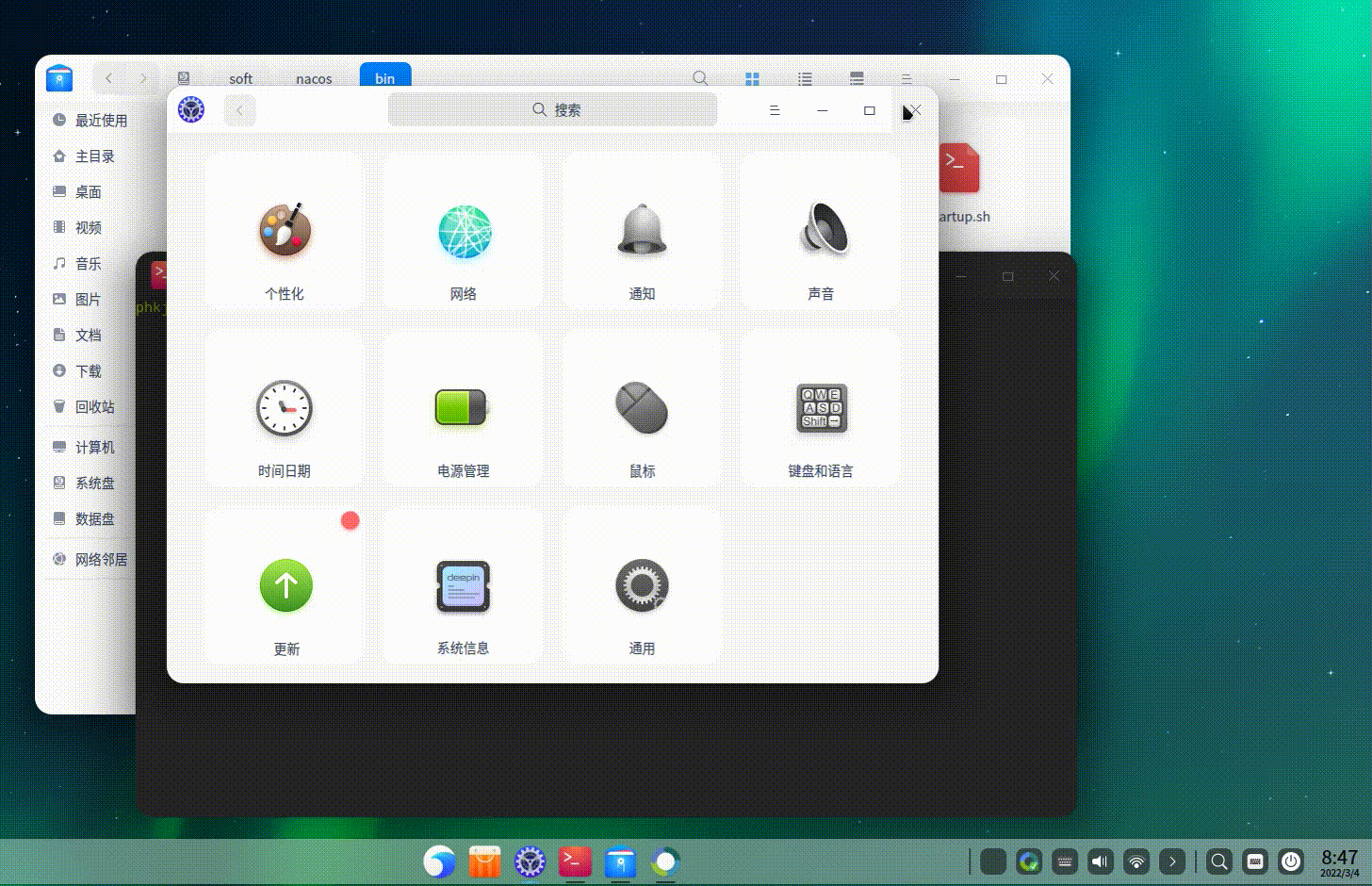The height and width of the screenshot is (886, 1372).
Task: Open the 声音 sound settings
Action: (821, 231)
